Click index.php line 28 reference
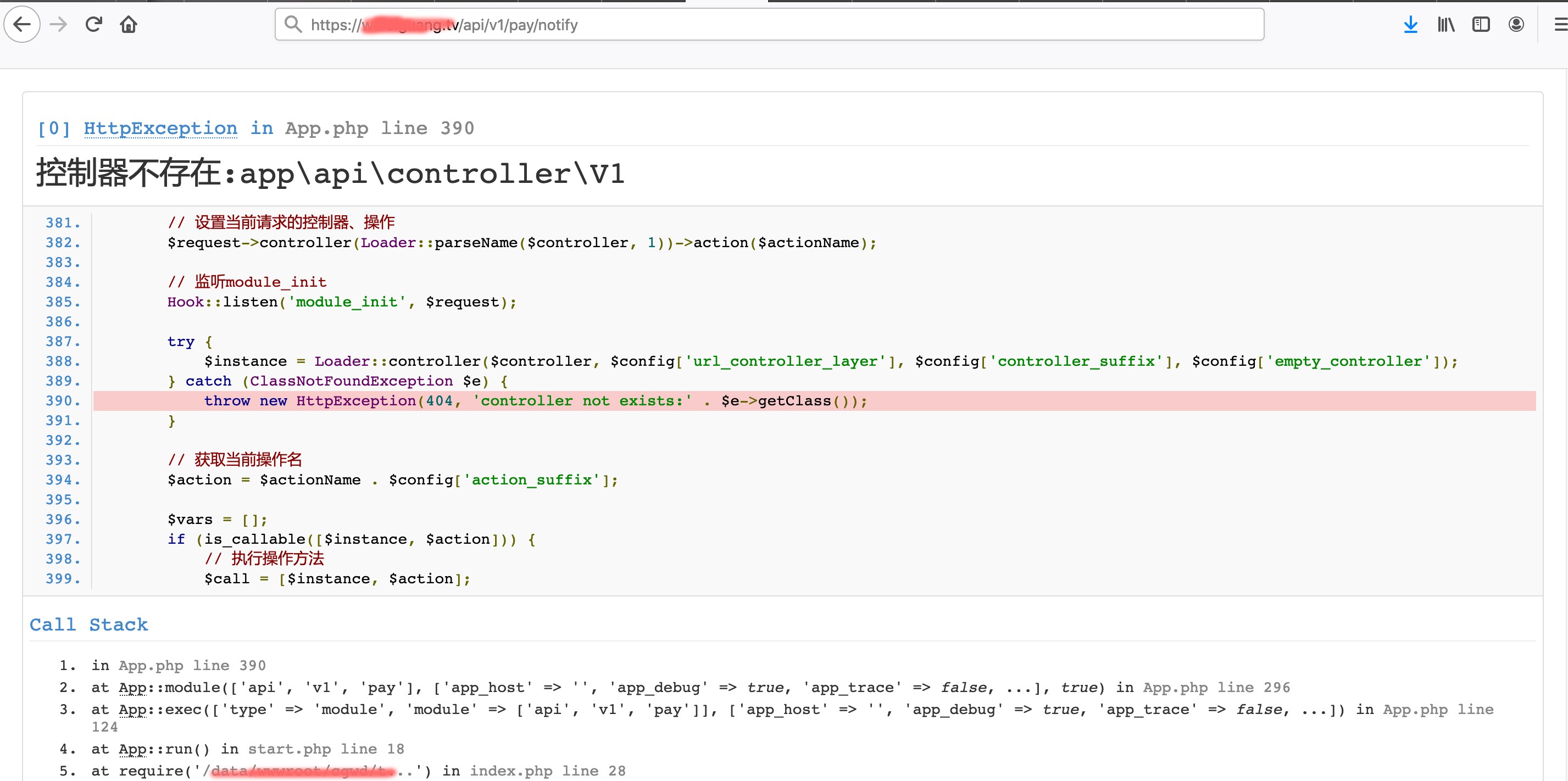Image resolution: width=1568 pixels, height=781 pixels. (548, 771)
